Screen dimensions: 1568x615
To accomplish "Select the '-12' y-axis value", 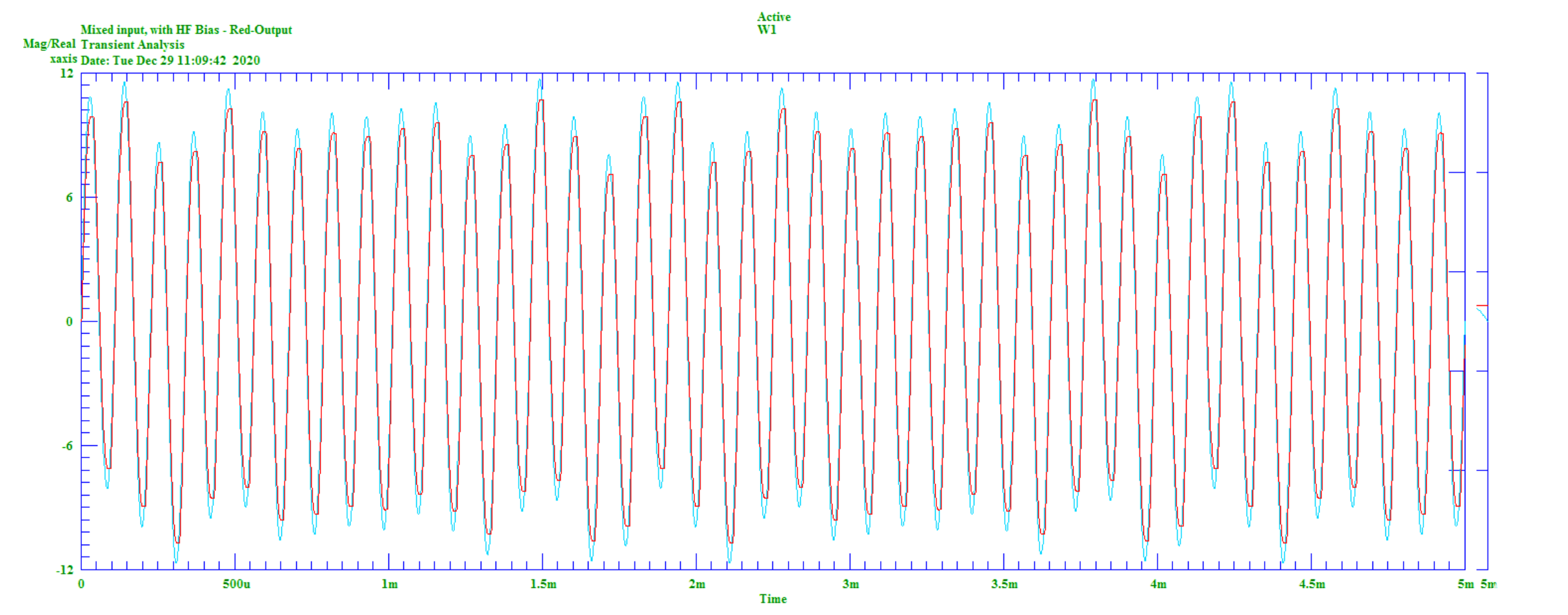I will (x=65, y=570).
